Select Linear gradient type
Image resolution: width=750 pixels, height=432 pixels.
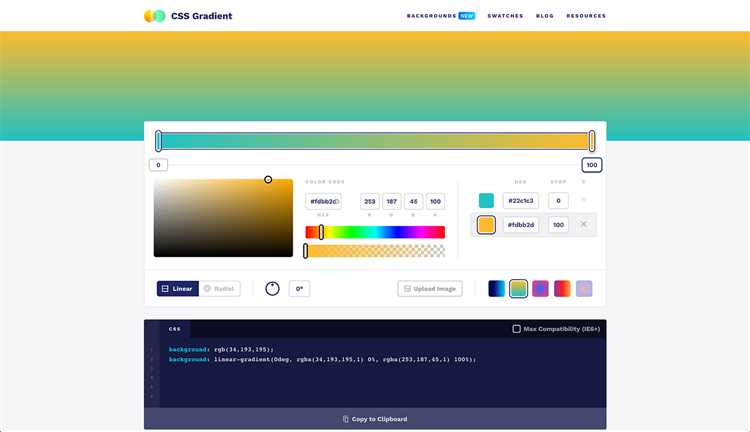(x=177, y=288)
